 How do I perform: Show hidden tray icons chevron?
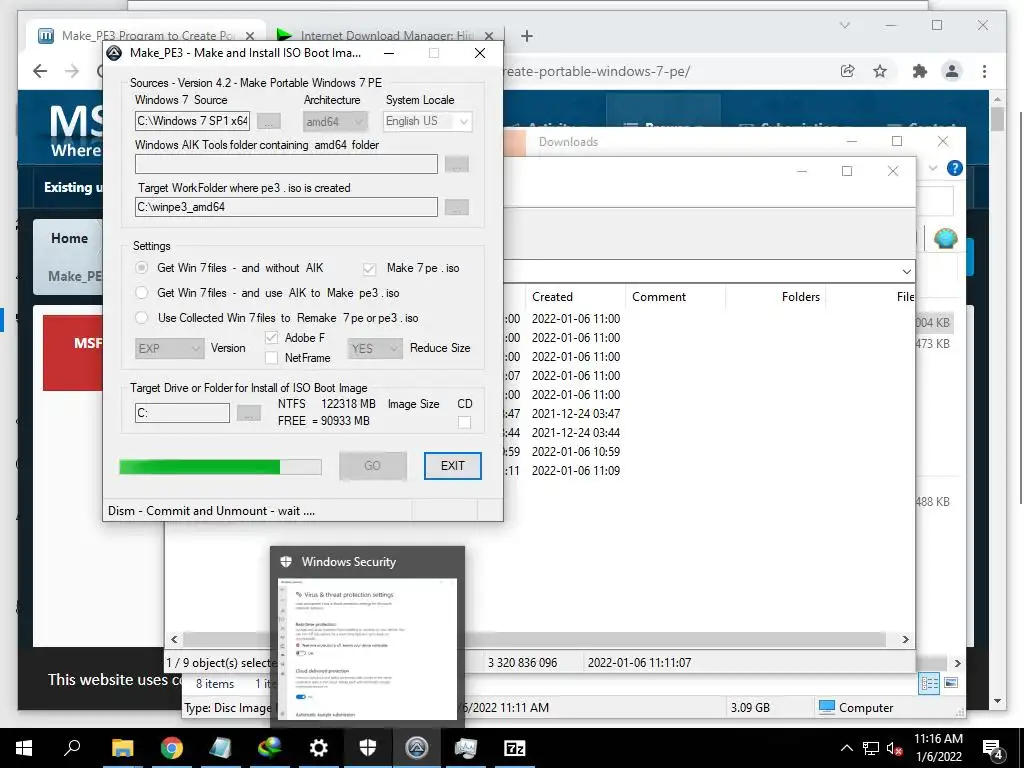(846, 748)
